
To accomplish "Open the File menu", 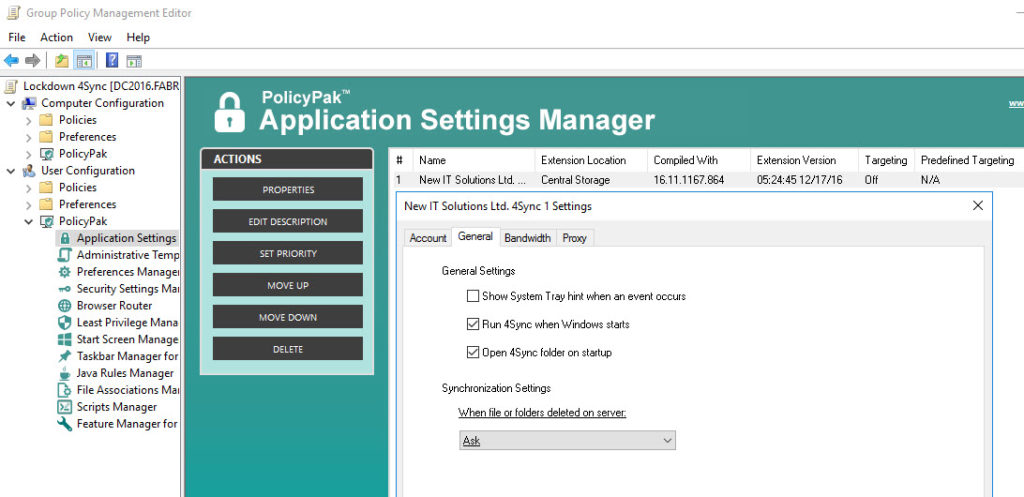I will pos(17,37).
